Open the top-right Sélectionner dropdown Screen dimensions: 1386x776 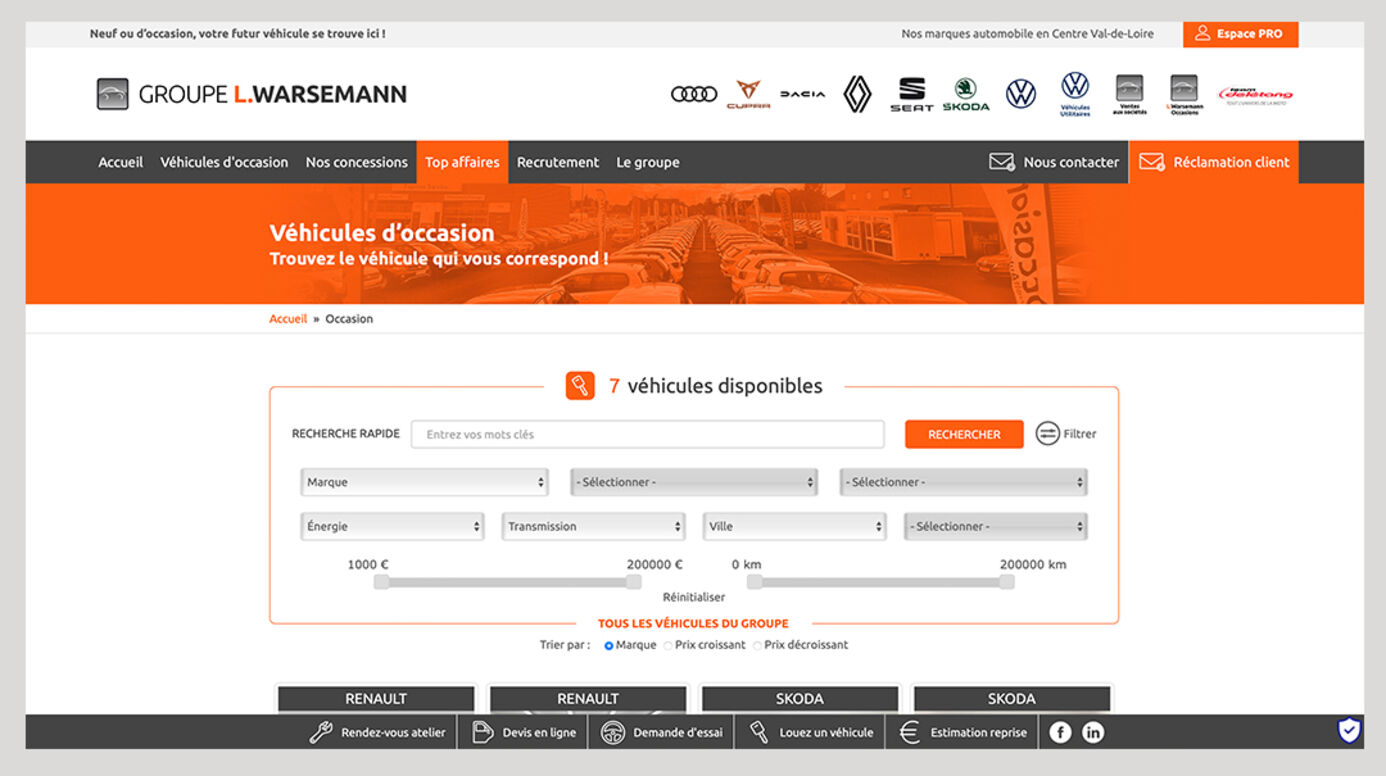tap(964, 482)
